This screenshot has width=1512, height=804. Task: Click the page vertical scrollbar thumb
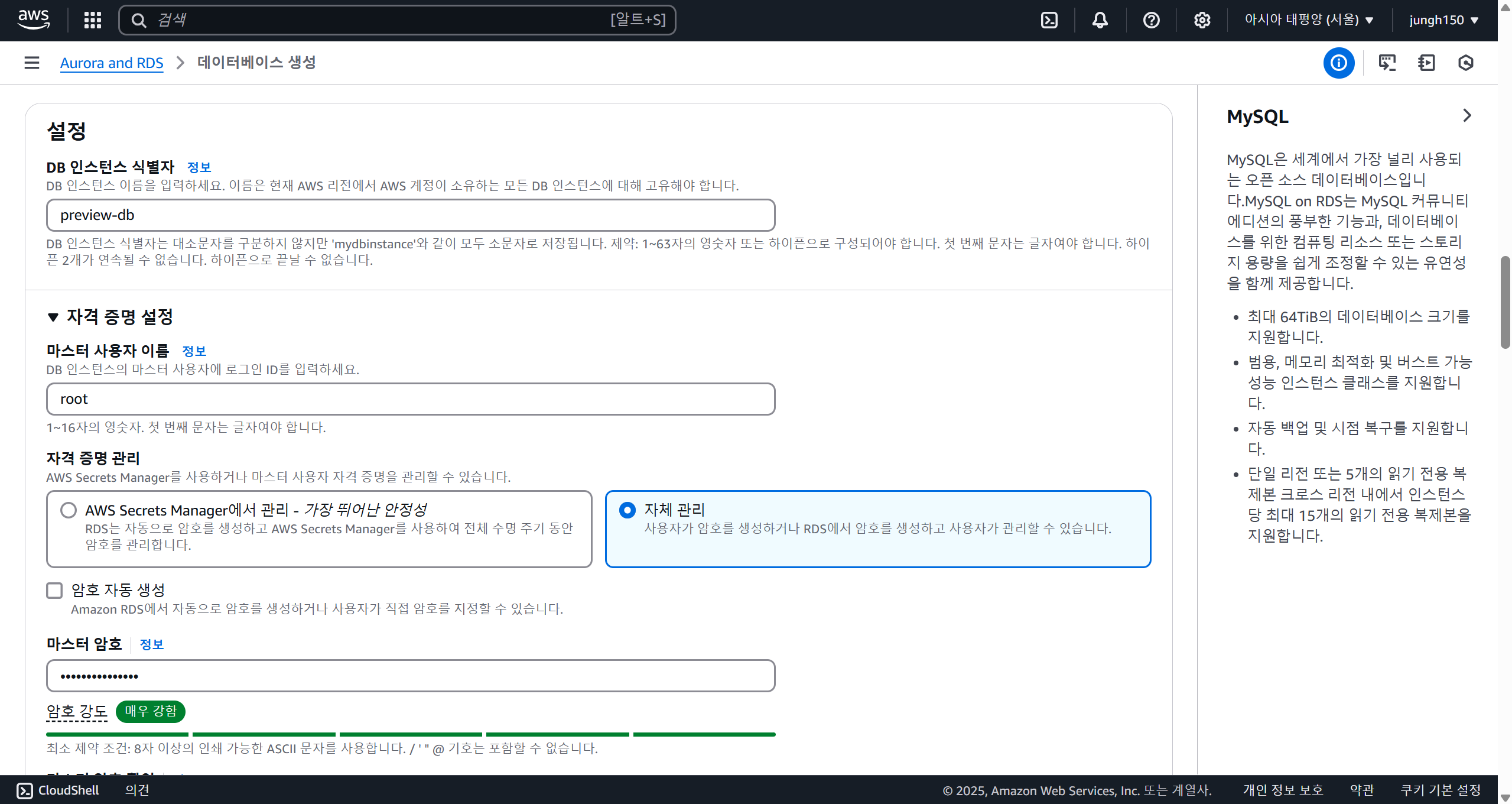[x=1504, y=301]
